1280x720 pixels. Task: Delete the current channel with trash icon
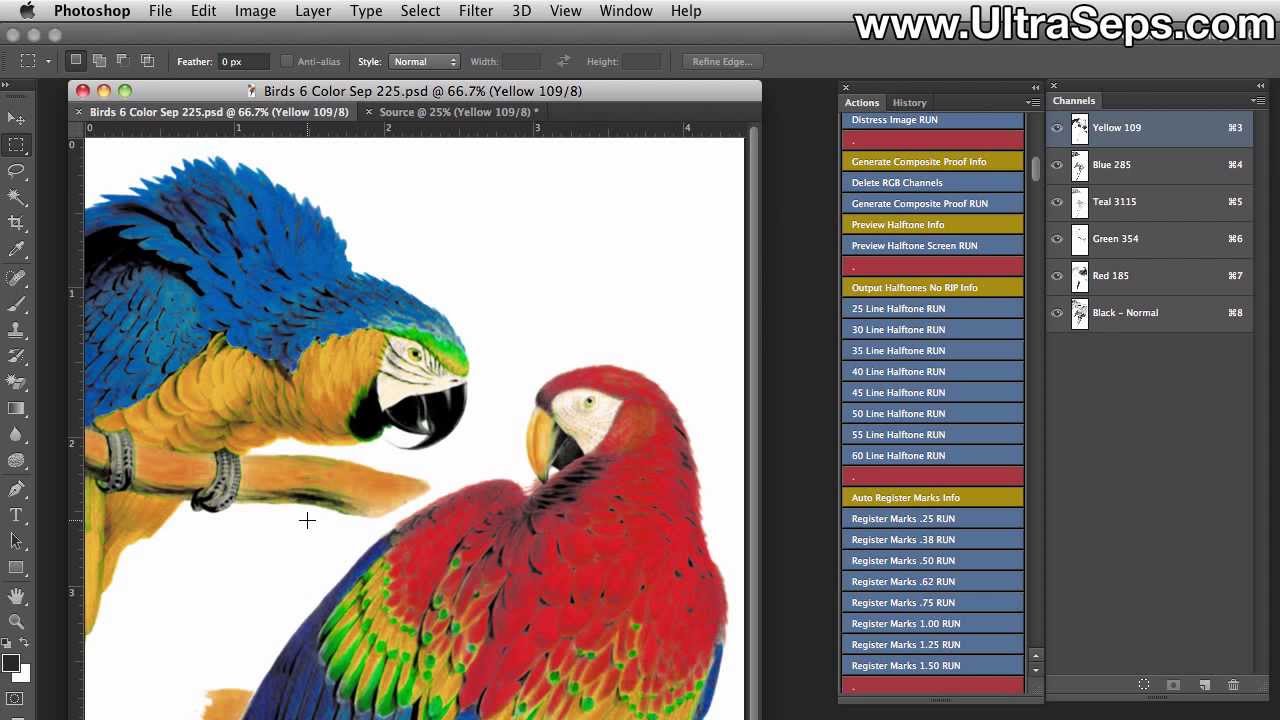(1233, 685)
